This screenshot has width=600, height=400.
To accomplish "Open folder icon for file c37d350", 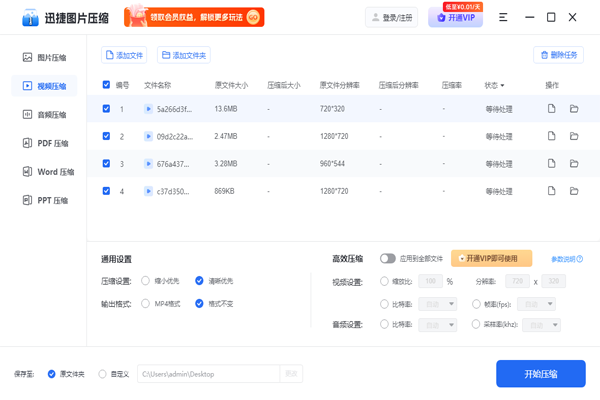I will [x=574, y=190].
